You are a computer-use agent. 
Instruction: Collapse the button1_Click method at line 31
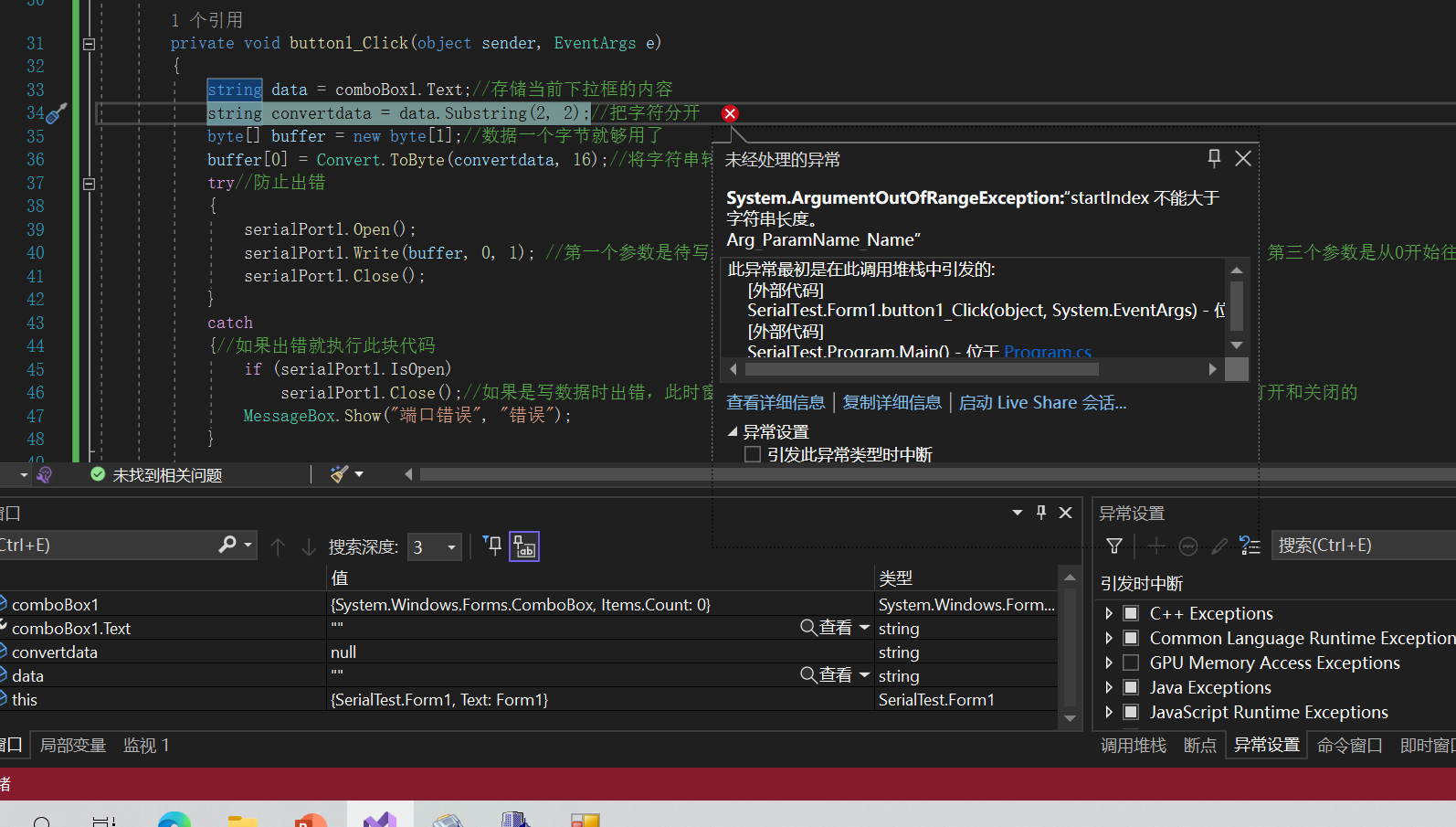pos(89,44)
